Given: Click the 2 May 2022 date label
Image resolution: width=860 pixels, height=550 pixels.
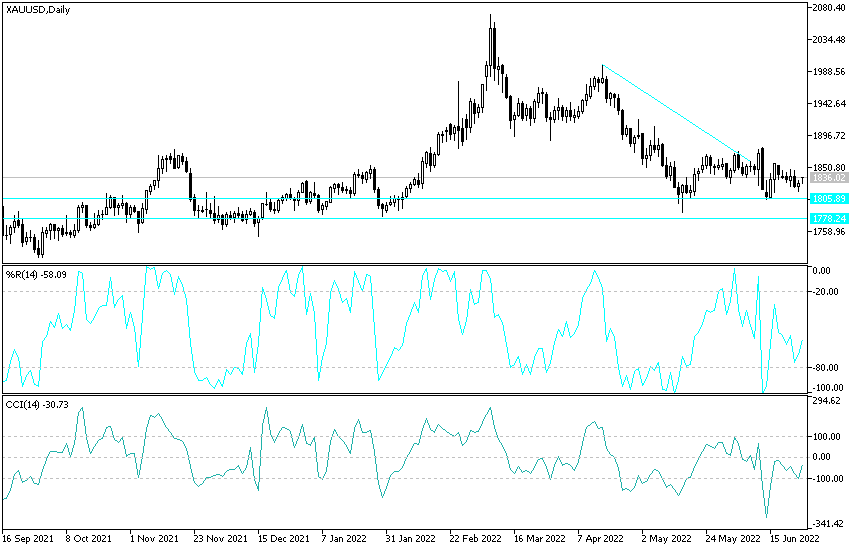Looking at the screenshot, I should coord(666,538).
